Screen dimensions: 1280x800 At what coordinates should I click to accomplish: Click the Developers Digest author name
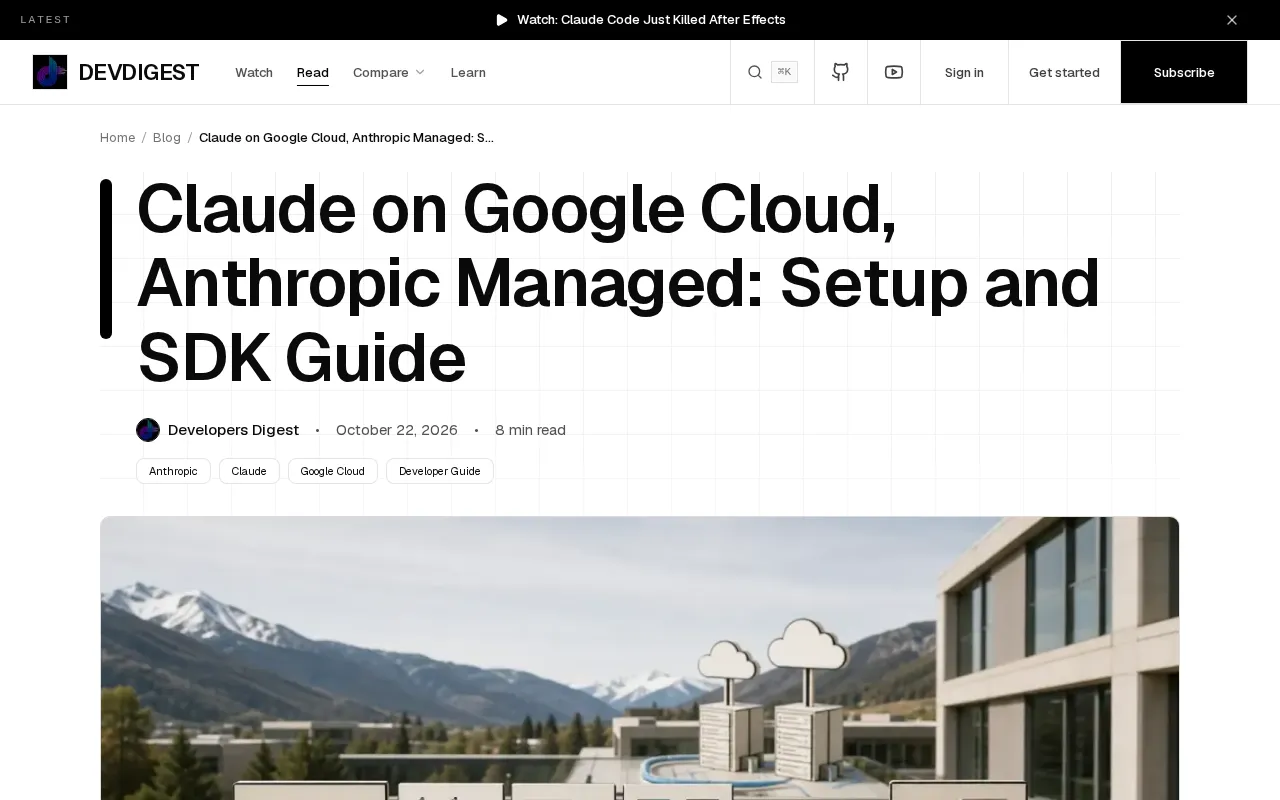point(233,430)
